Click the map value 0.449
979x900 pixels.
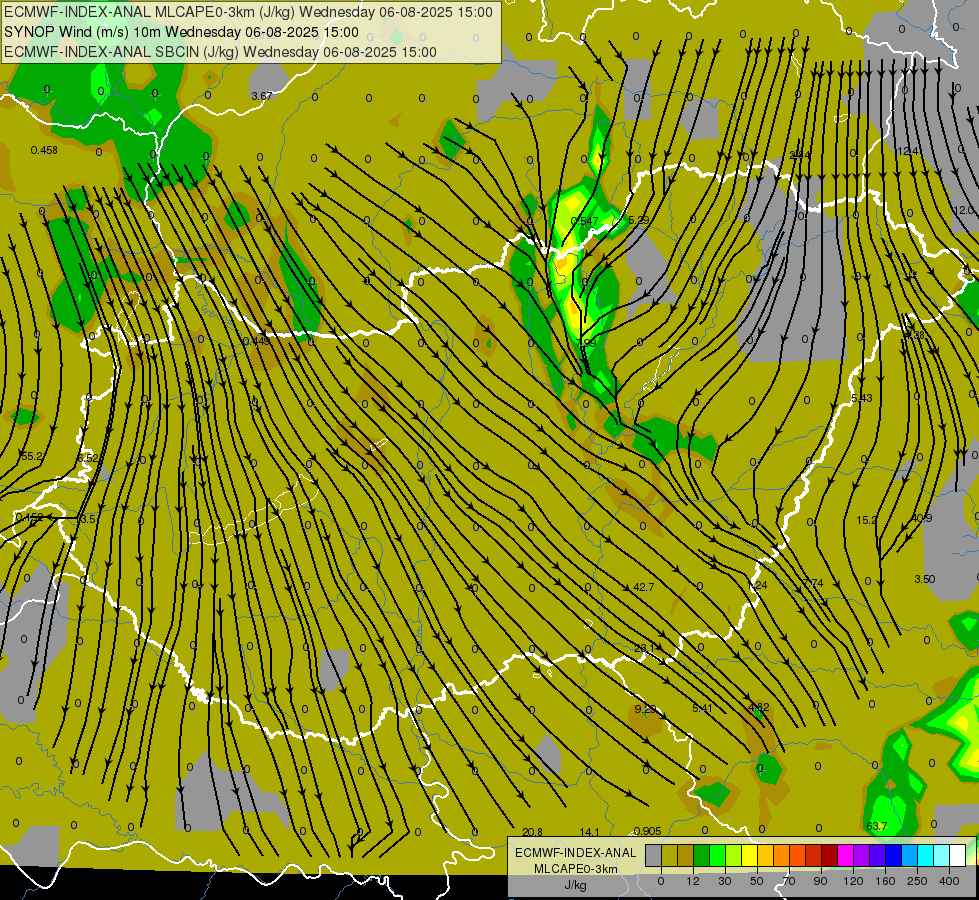tap(257, 340)
